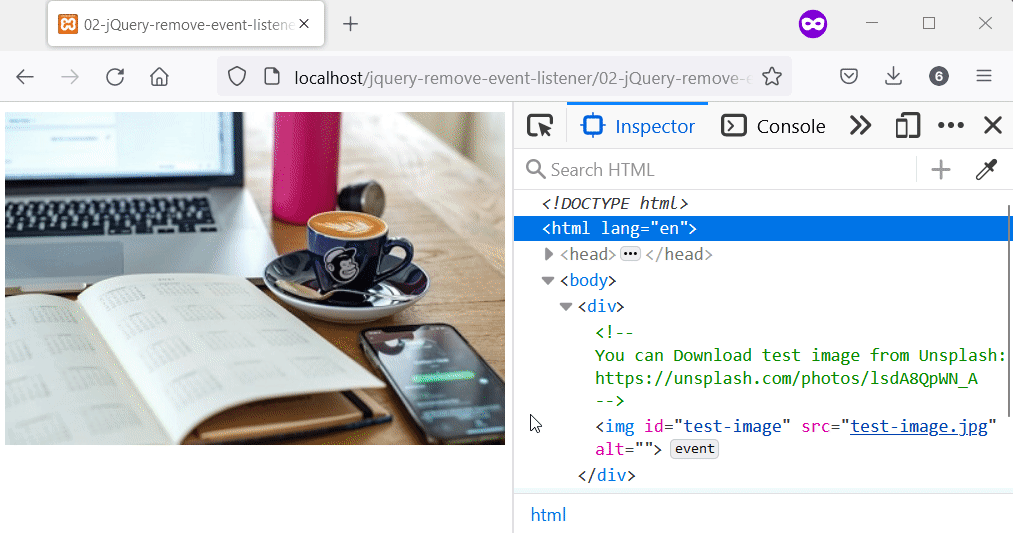
Task: Switch to the Console tab
Action: [774, 126]
